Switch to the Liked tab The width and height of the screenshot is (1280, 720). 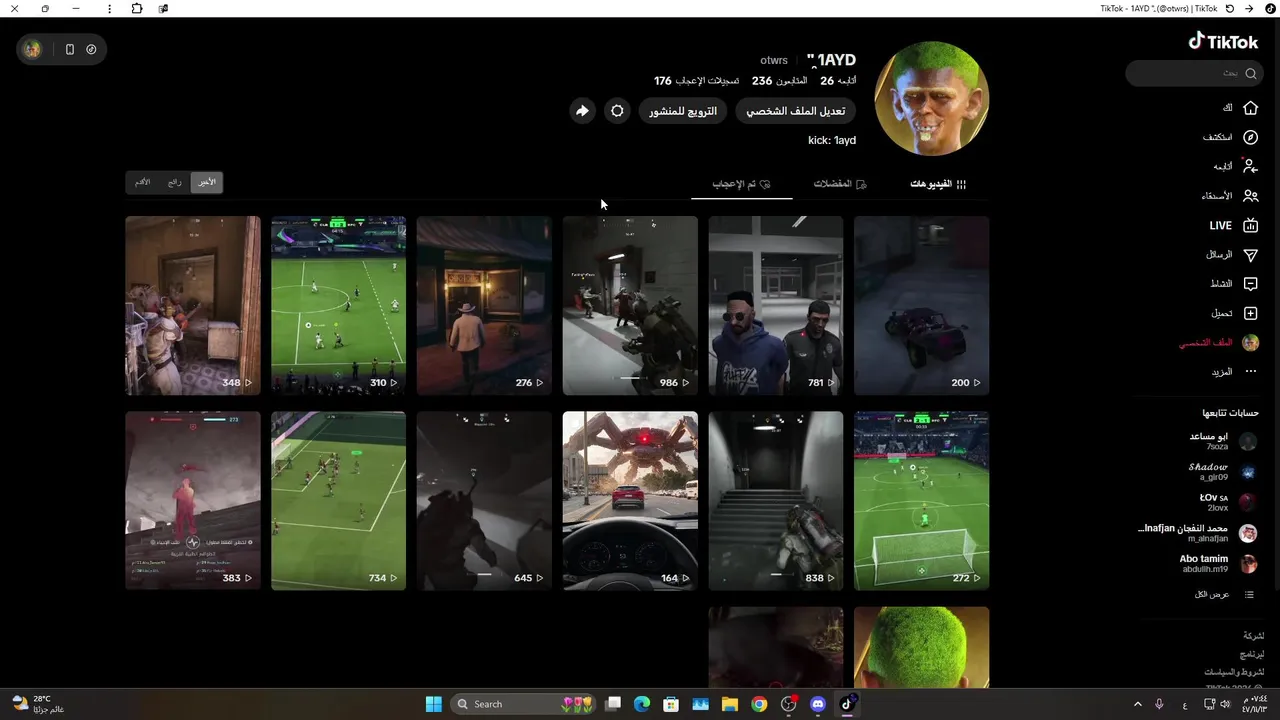pyautogui.click(x=741, y=184)
